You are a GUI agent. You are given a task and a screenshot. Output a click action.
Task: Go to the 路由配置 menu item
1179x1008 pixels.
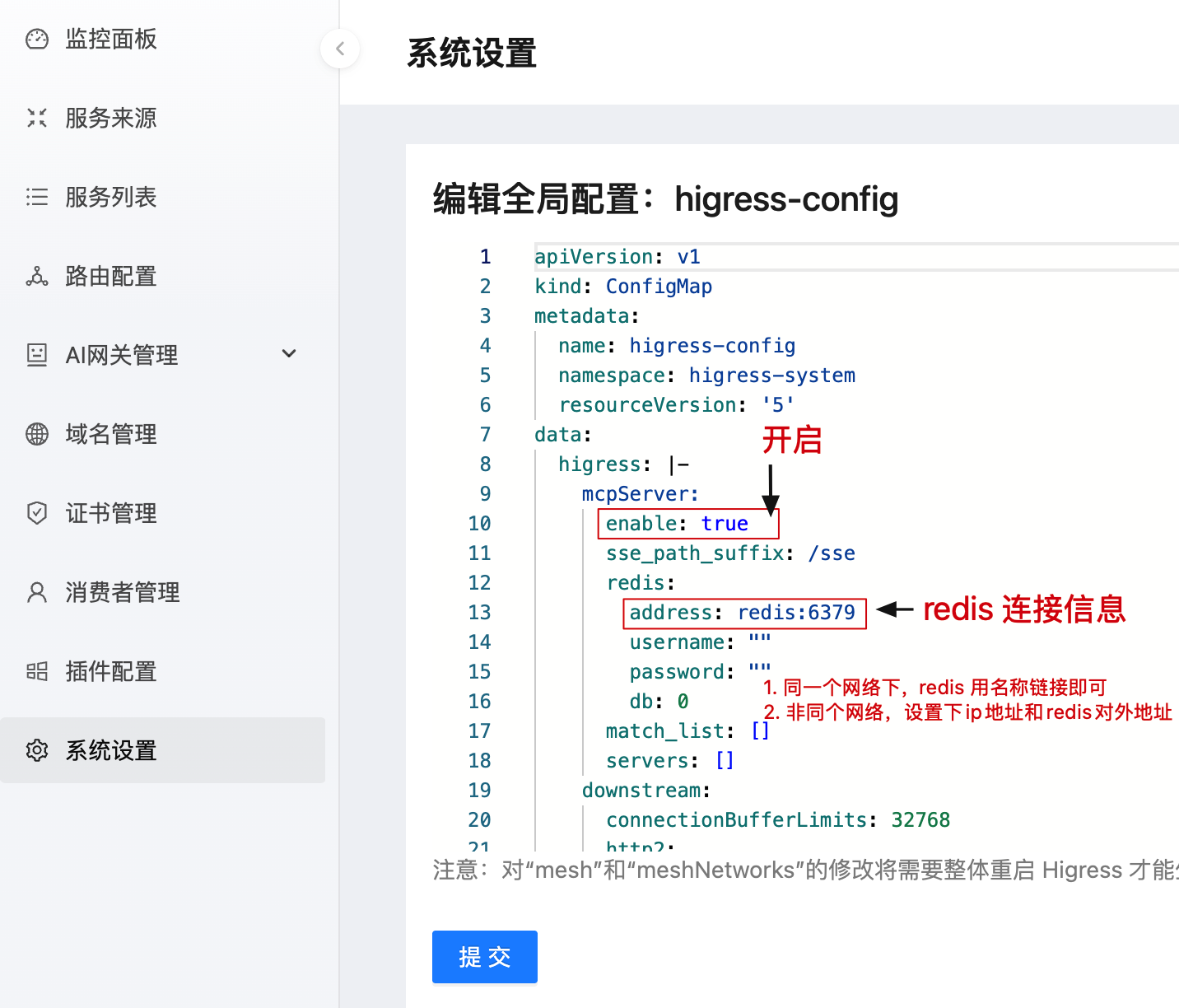point(111,276)
